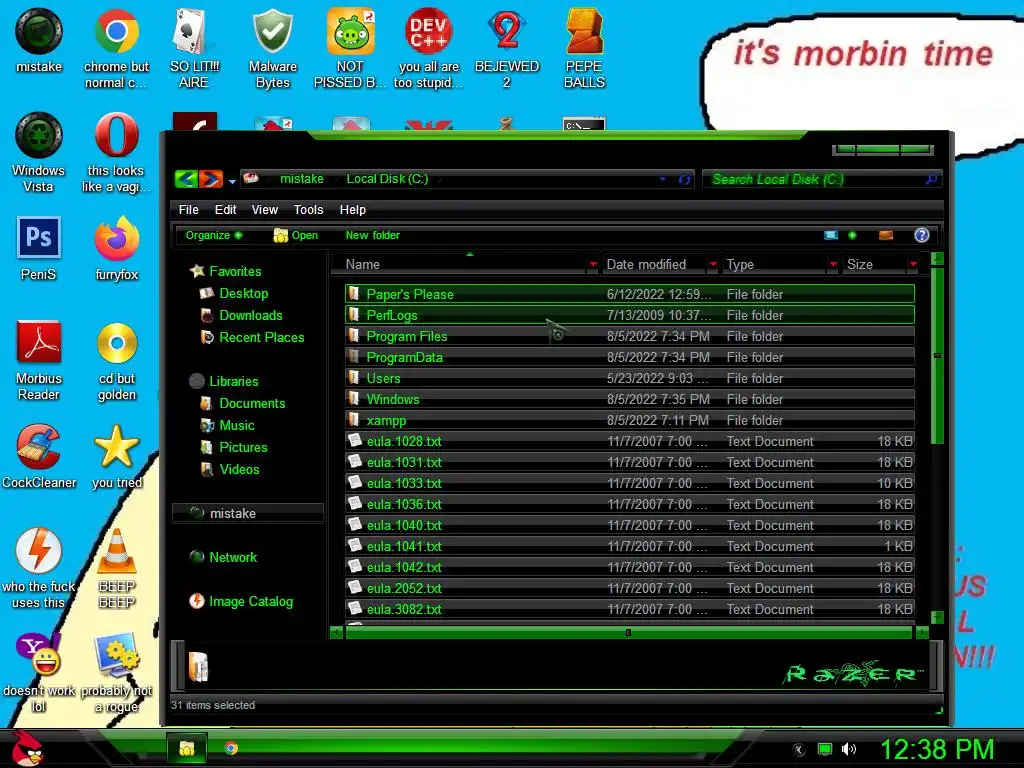Launch the DEV C++ desktop shortcut
This screenshot has height=768, width=1024.
(428, 47)
